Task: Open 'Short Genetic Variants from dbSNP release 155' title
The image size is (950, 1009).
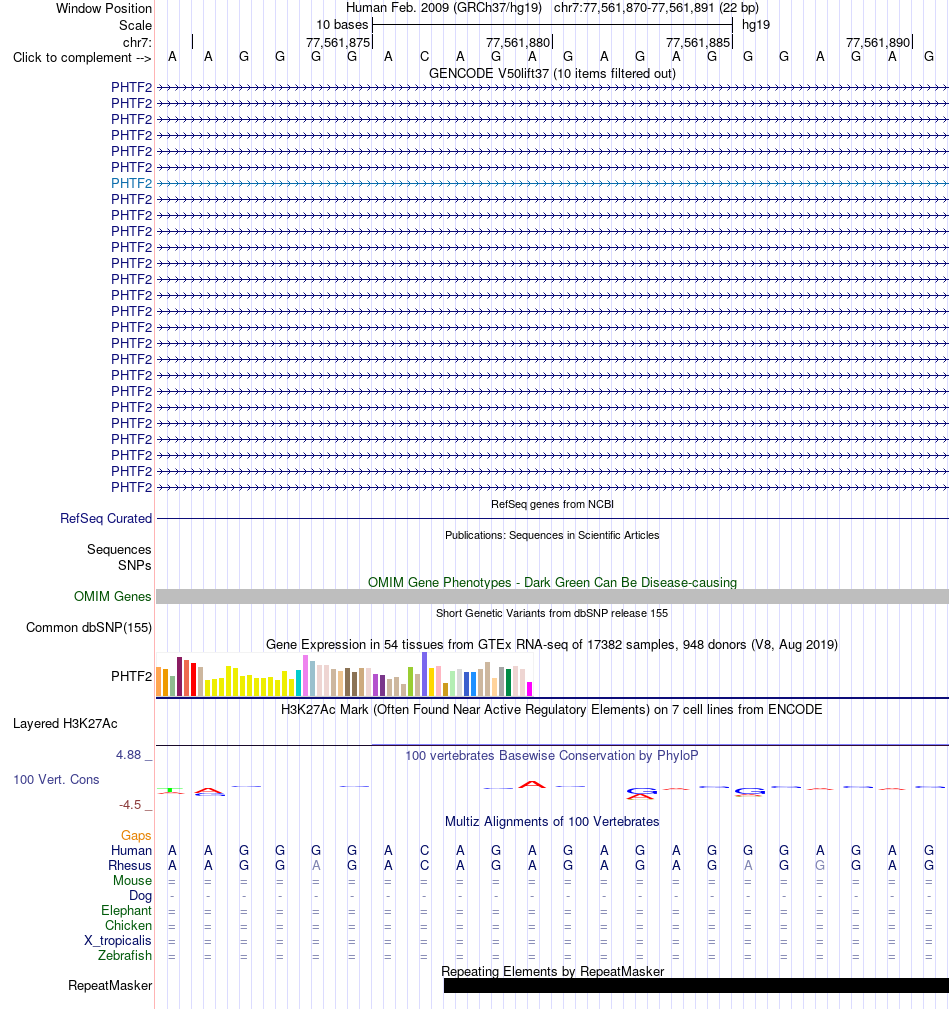Action: click(552, 613)
